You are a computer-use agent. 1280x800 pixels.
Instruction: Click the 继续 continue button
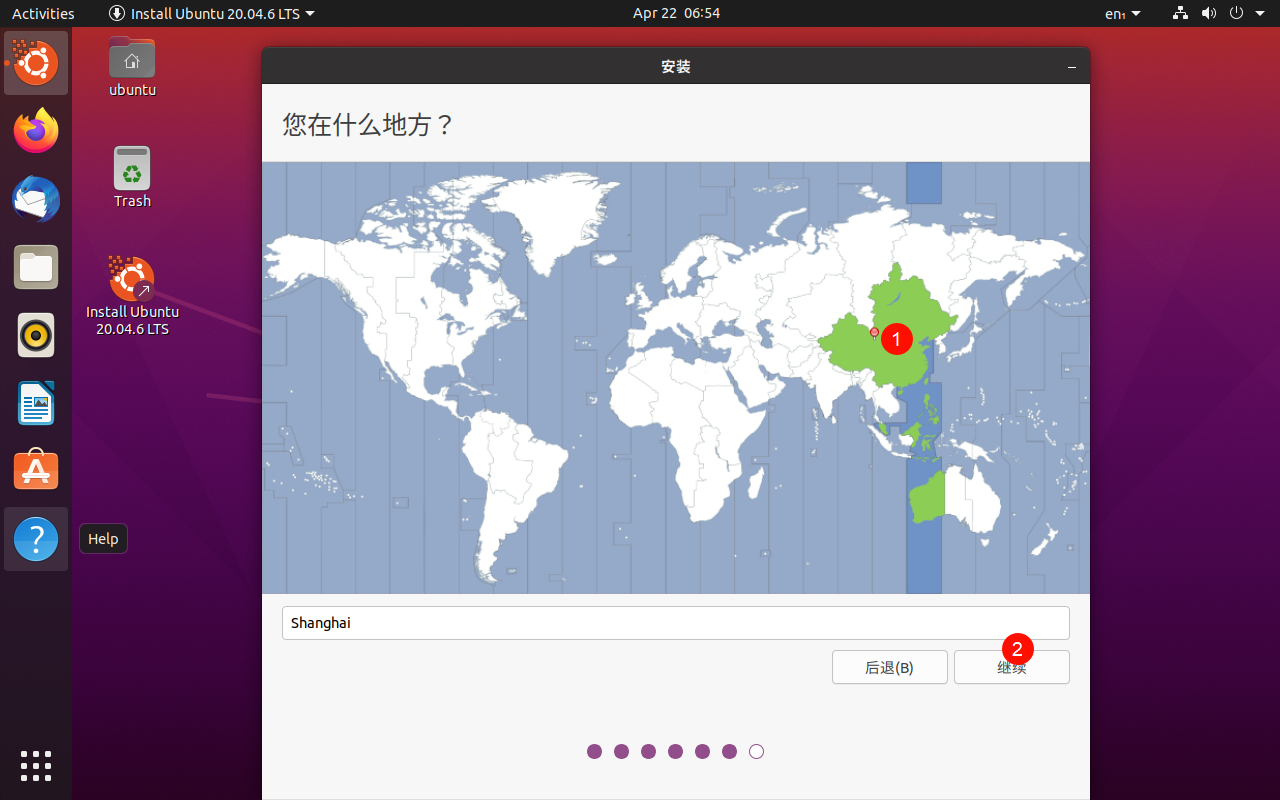(x=1012, y=667)
